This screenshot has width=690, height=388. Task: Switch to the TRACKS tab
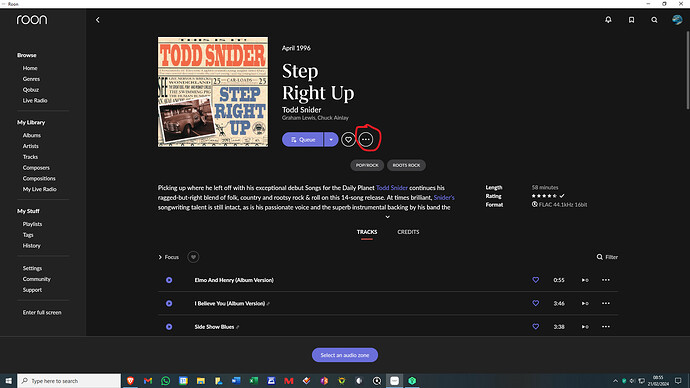367,232
